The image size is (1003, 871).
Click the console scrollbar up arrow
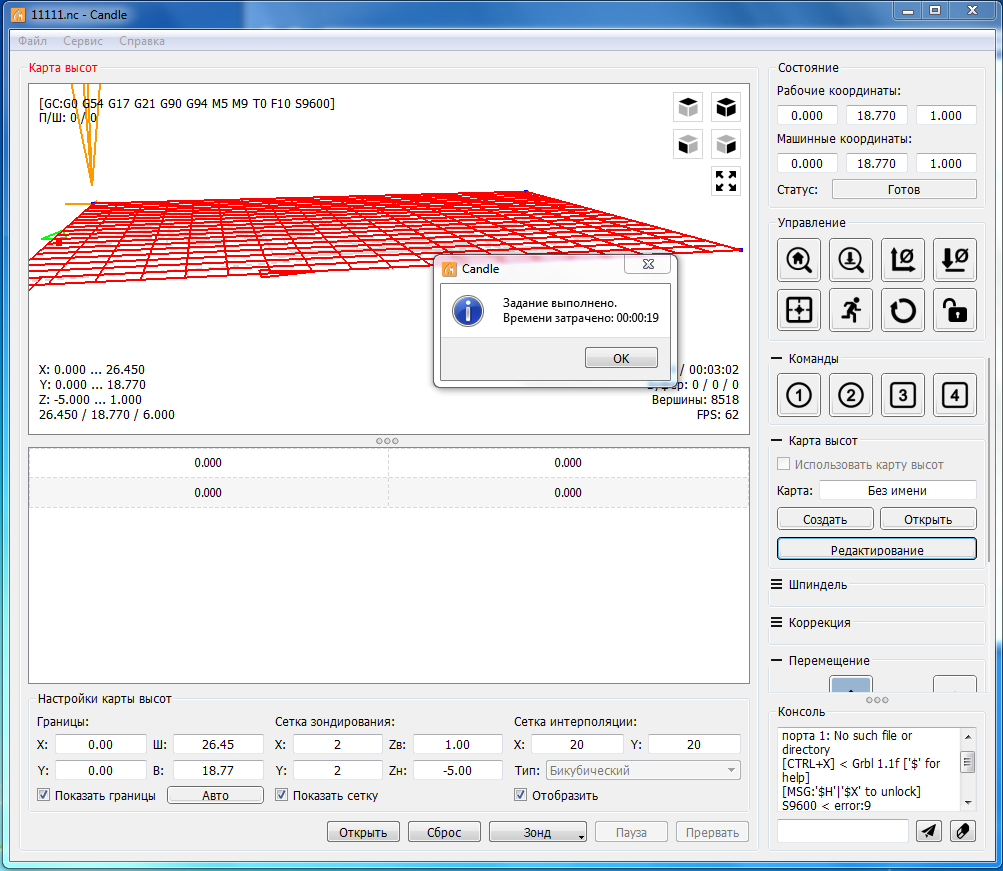pyautogui.click(x=968, y=737)
